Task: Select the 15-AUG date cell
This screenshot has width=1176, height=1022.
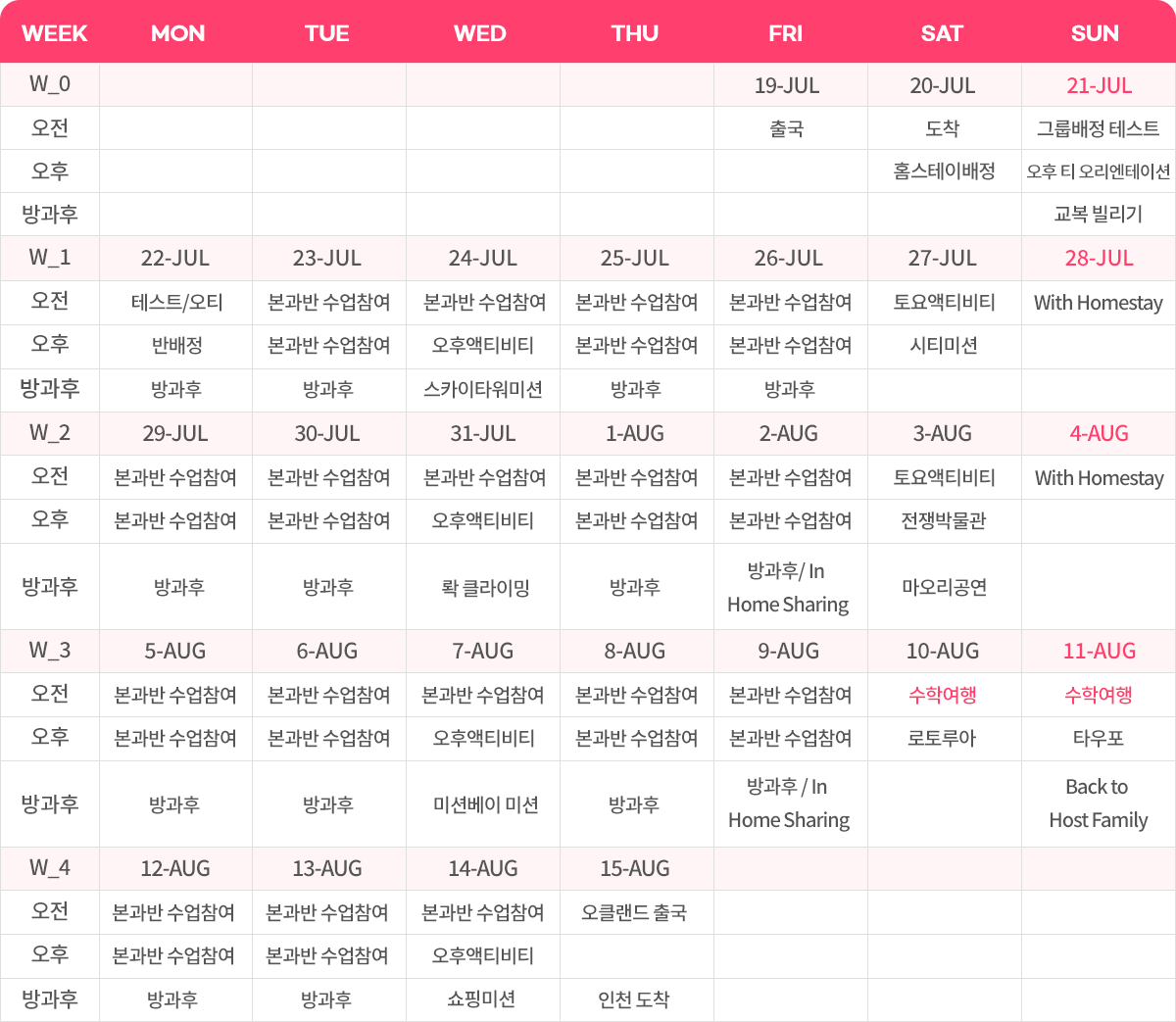Action: (x=635, y=868)
